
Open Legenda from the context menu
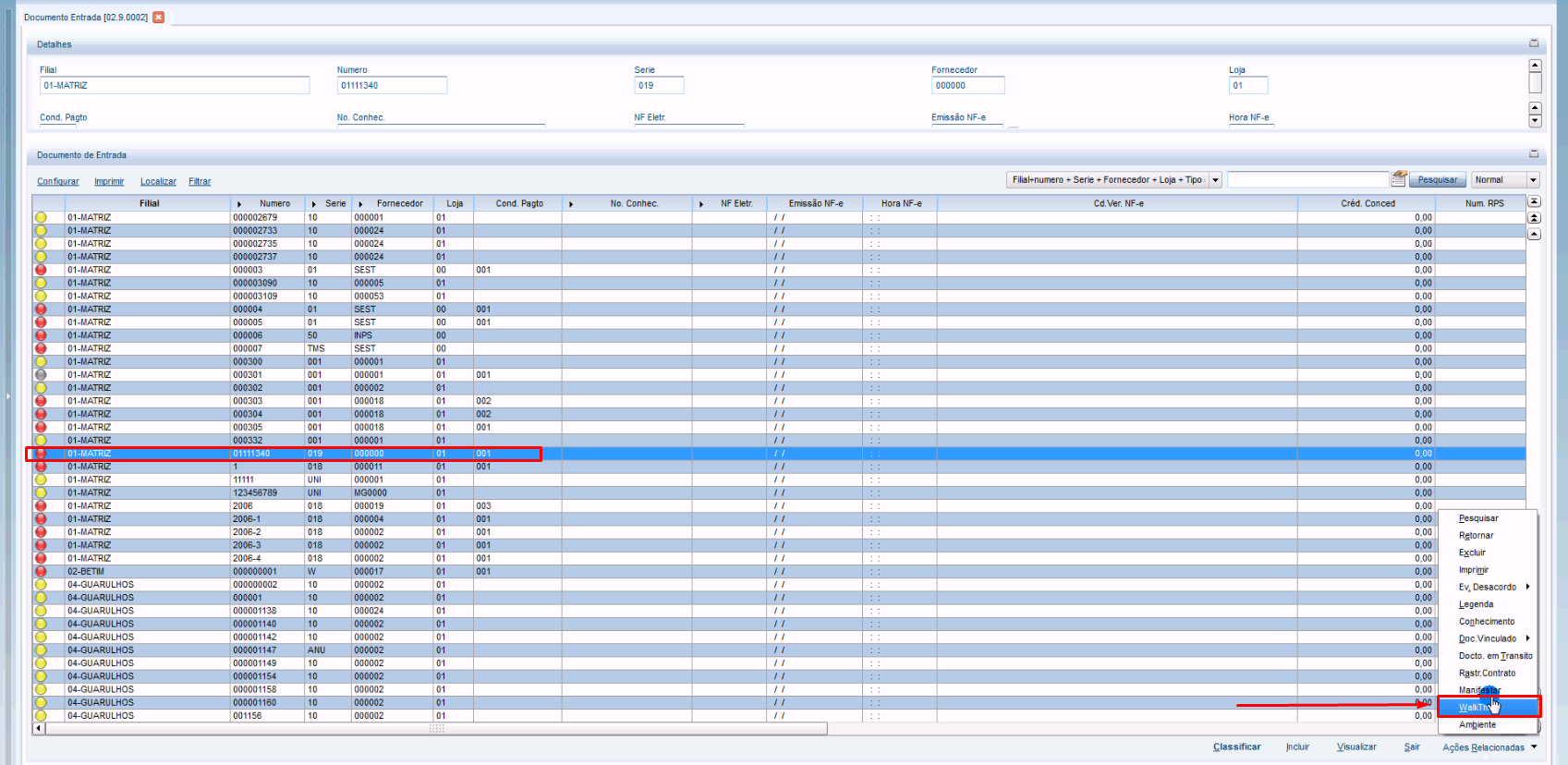[x=1476, y=604]
